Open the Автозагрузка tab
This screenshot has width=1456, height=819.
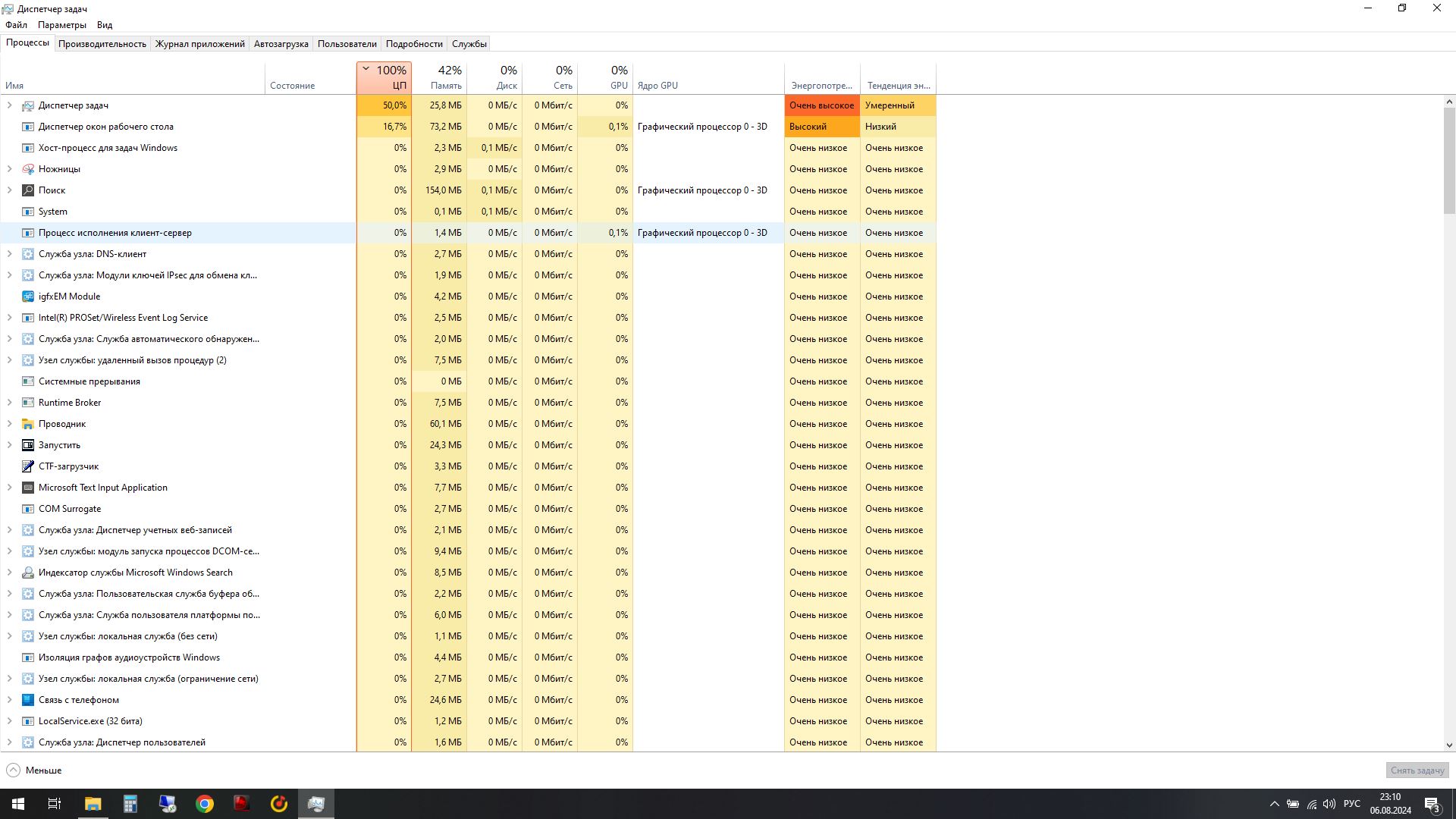pyautogui.click(x=281, y=44)
